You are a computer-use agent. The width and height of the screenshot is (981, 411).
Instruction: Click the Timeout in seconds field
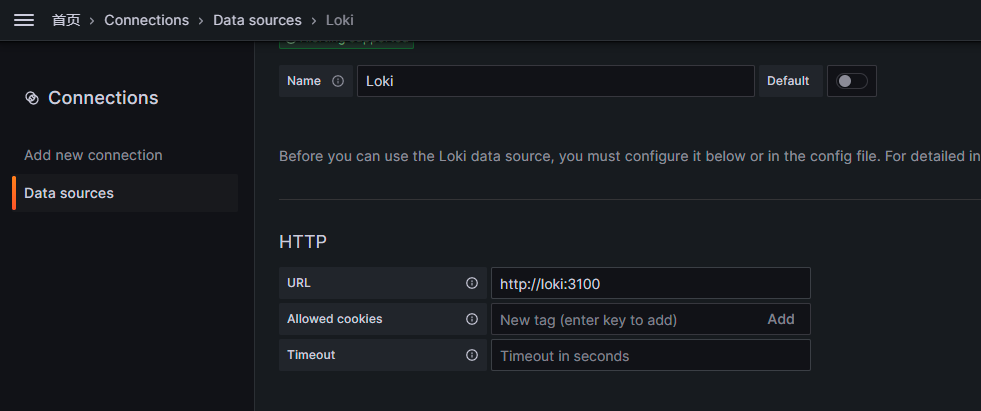pos(650,355)
